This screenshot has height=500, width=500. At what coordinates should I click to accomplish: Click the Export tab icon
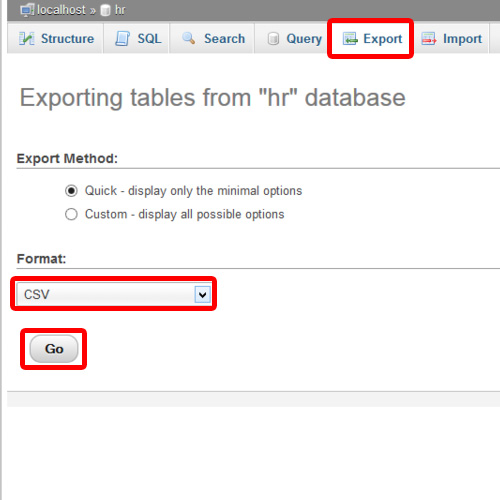pos(350,39)
